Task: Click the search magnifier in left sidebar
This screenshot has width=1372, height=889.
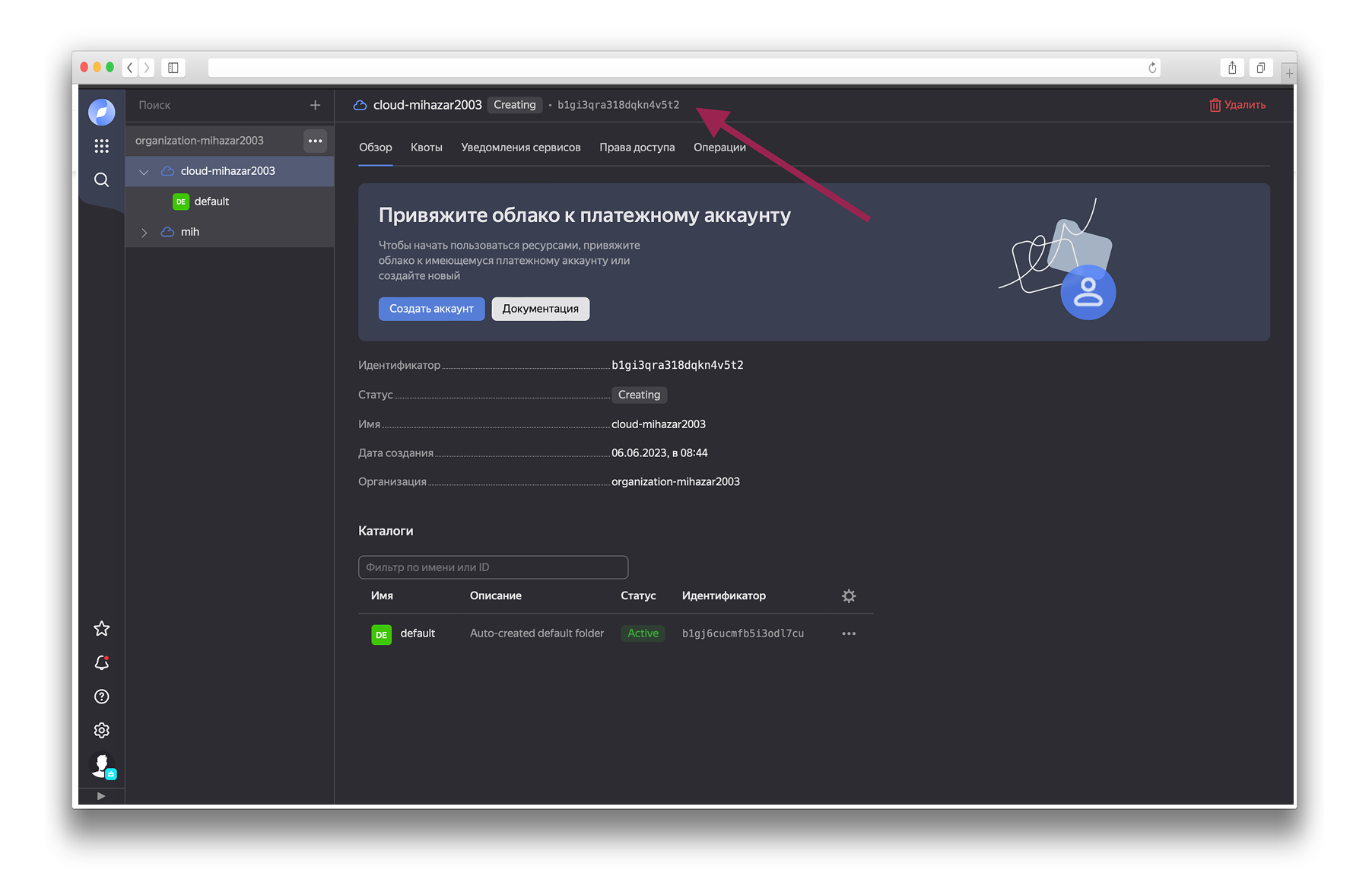Action: pyautogui.click(x=101, y=180)
